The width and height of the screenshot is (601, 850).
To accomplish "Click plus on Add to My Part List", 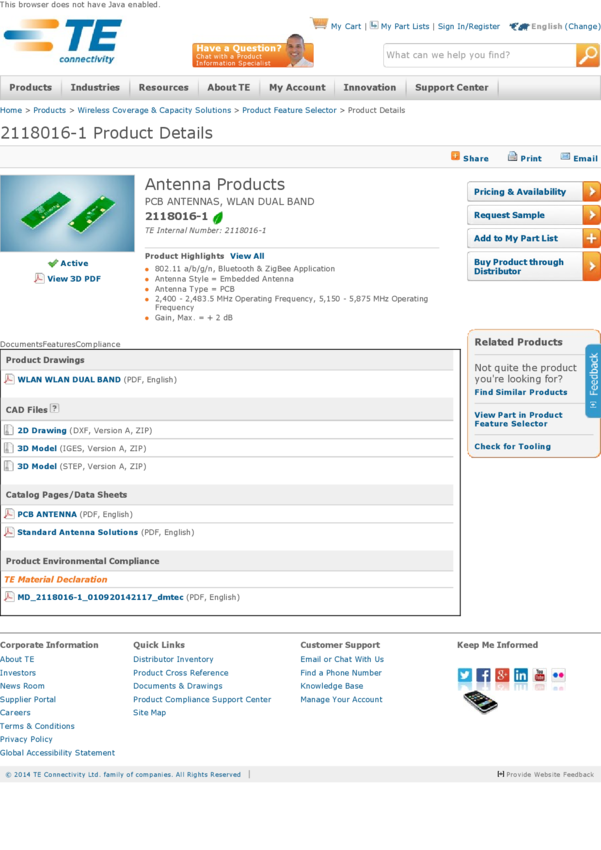I will coord(591,238).
